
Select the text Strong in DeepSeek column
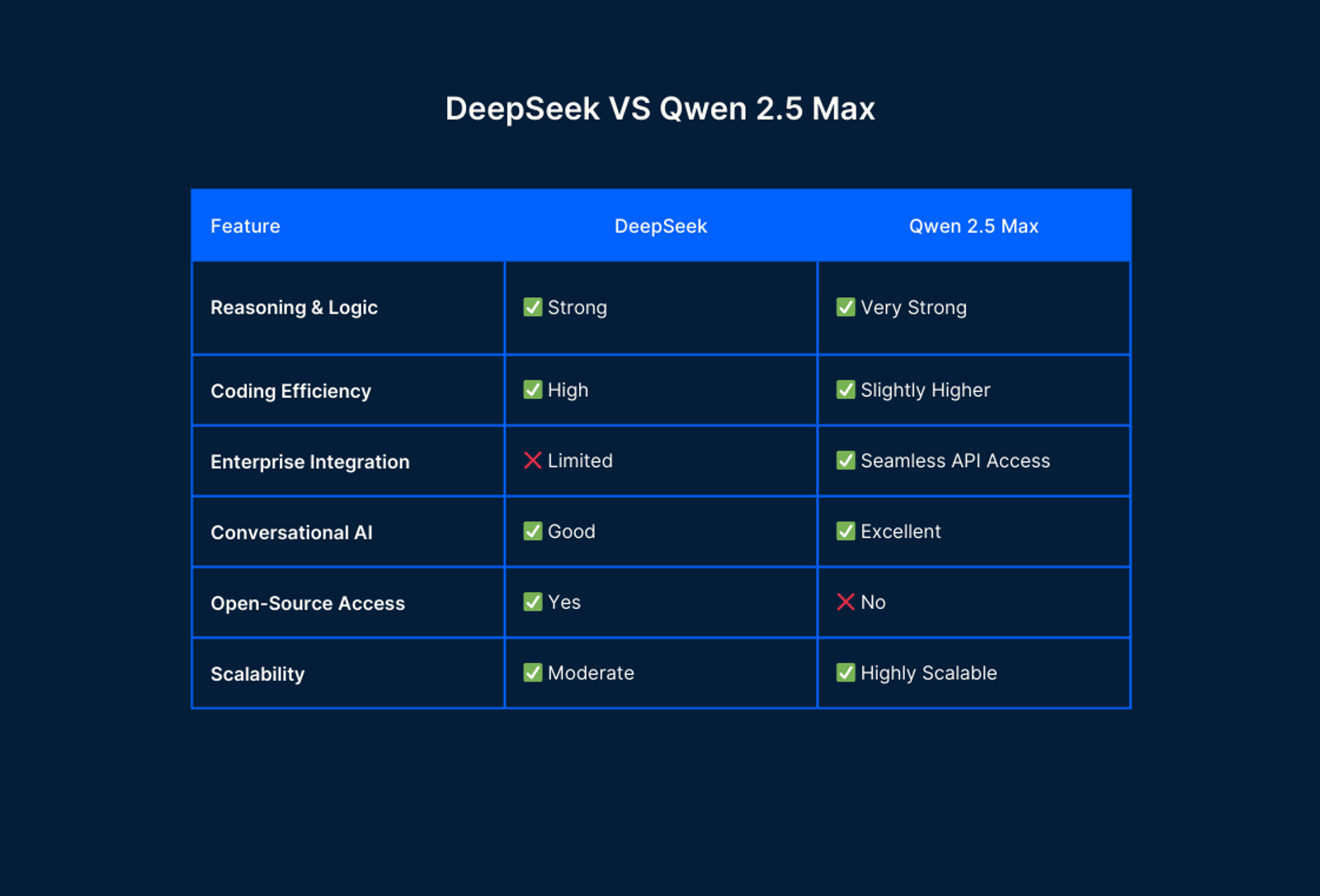[577, 308]
